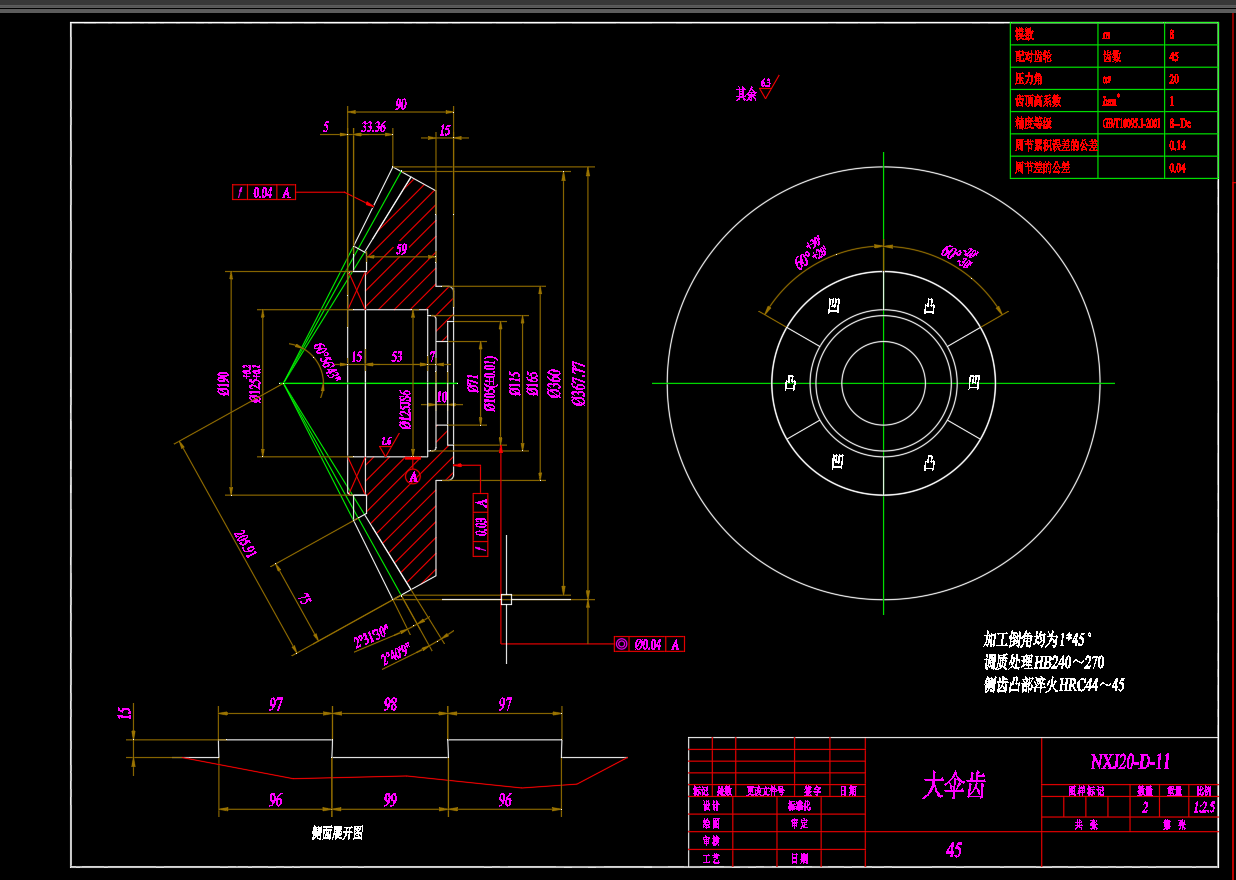Click the 配对齿轮 cell in the gear table
Screen dimensions: 1236x880
1033,56
